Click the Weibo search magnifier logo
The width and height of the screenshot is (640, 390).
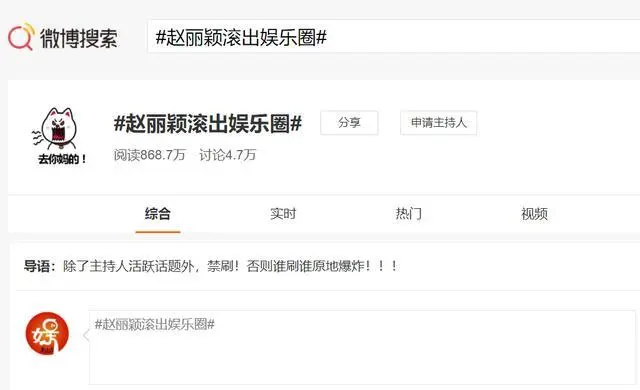coord(20,37)
